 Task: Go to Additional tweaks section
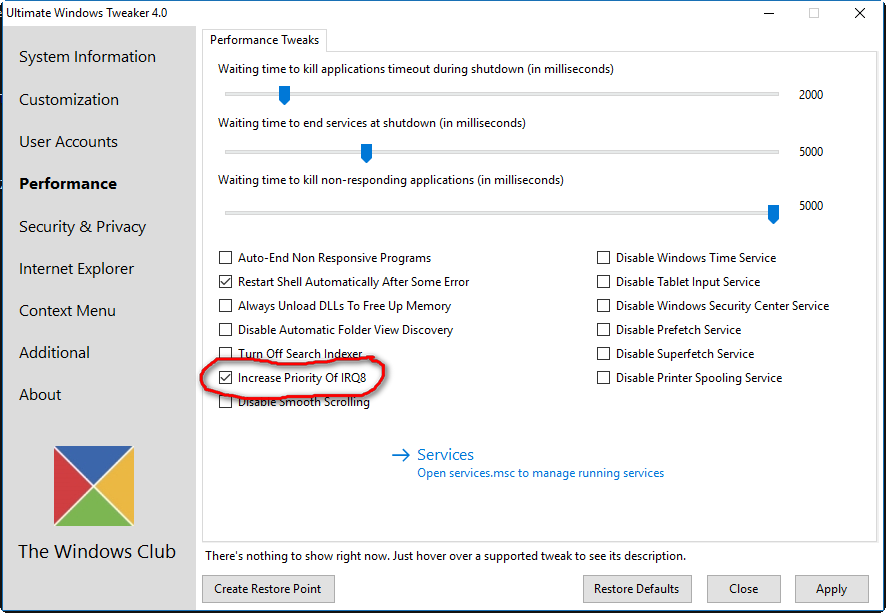[x=54, y=353]
